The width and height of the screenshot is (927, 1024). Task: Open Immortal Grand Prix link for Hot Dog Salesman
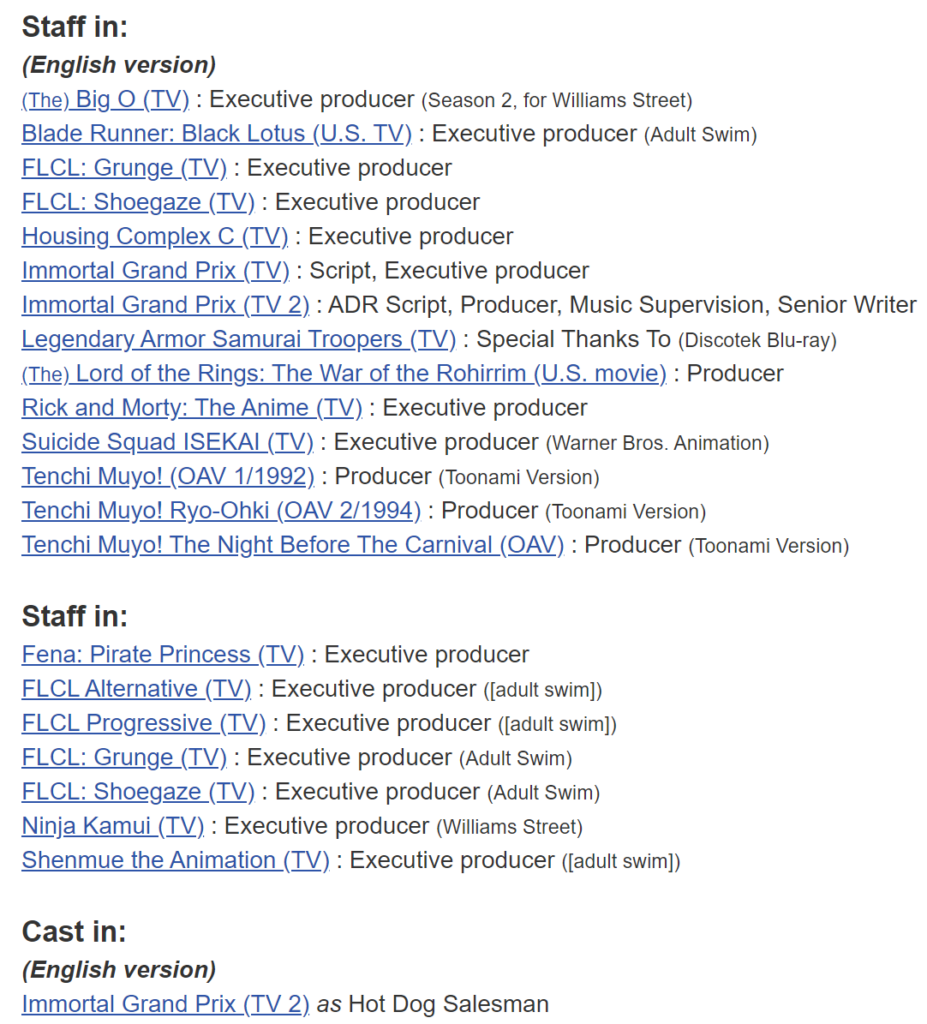click(165, 1004)
